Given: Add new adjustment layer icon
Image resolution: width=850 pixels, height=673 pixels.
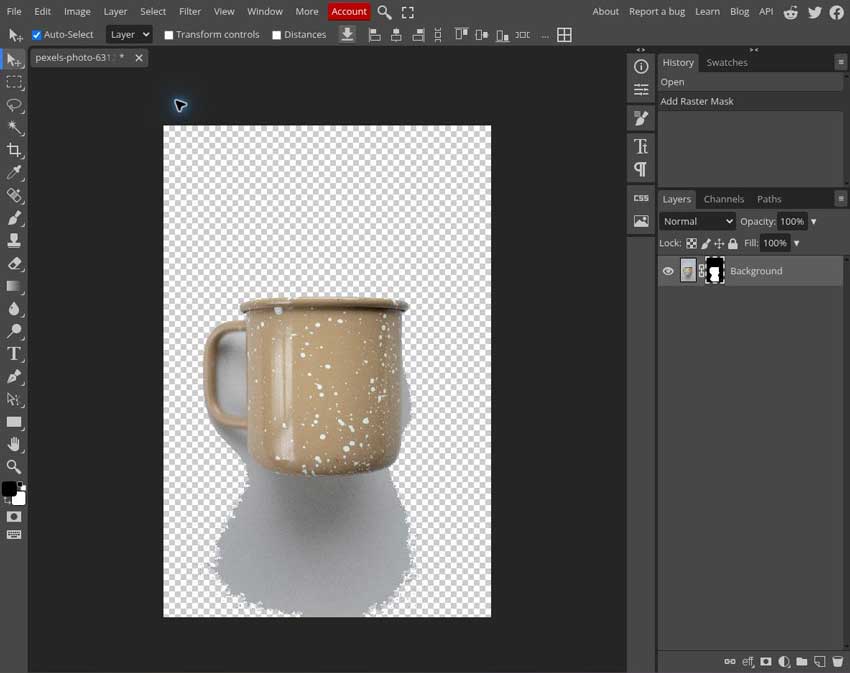Looking at the screenshot, I should pyautogui.click(x=784, y=661).
